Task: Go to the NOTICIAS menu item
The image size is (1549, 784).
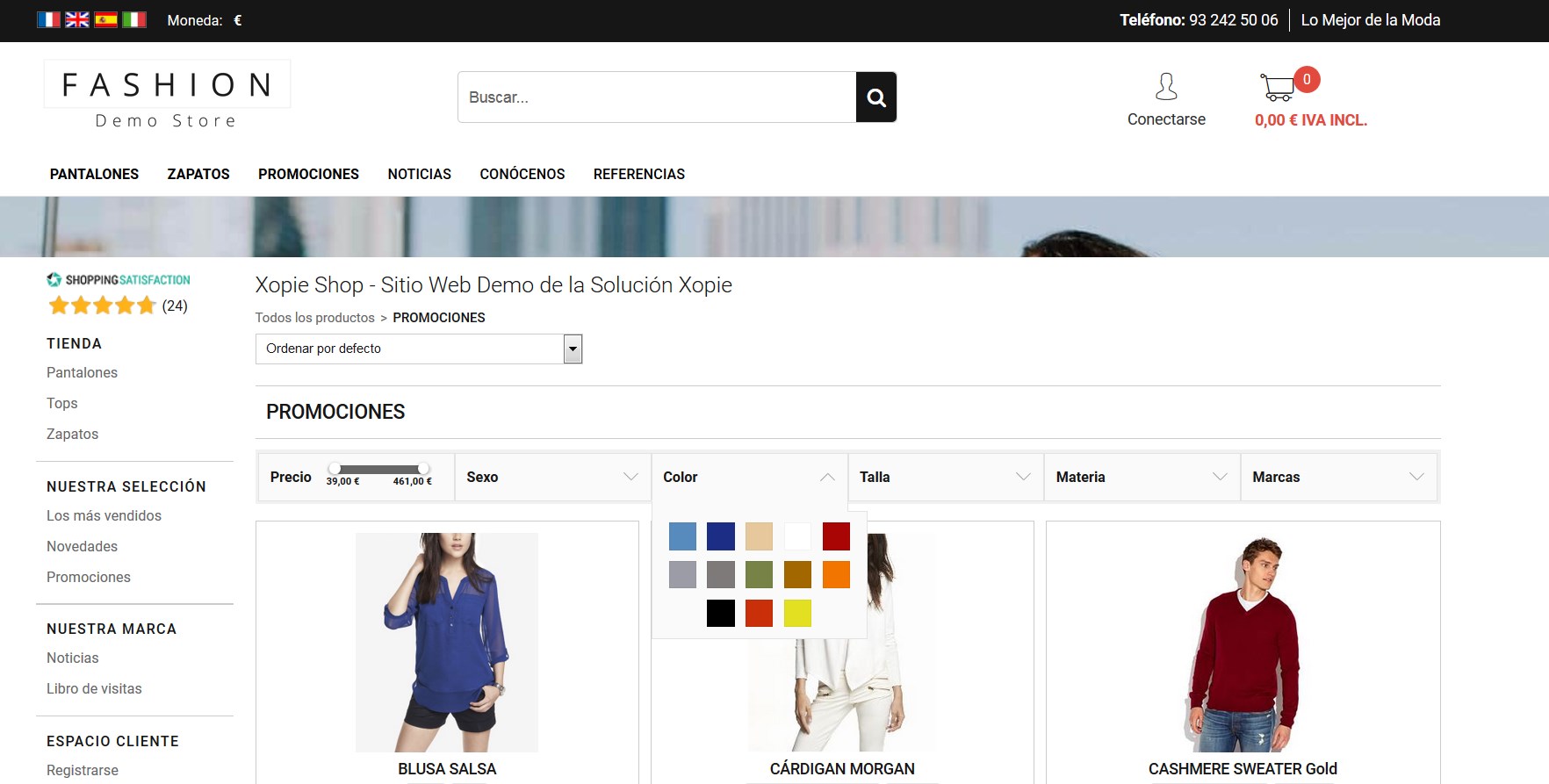Action: (x=419, y=174)
